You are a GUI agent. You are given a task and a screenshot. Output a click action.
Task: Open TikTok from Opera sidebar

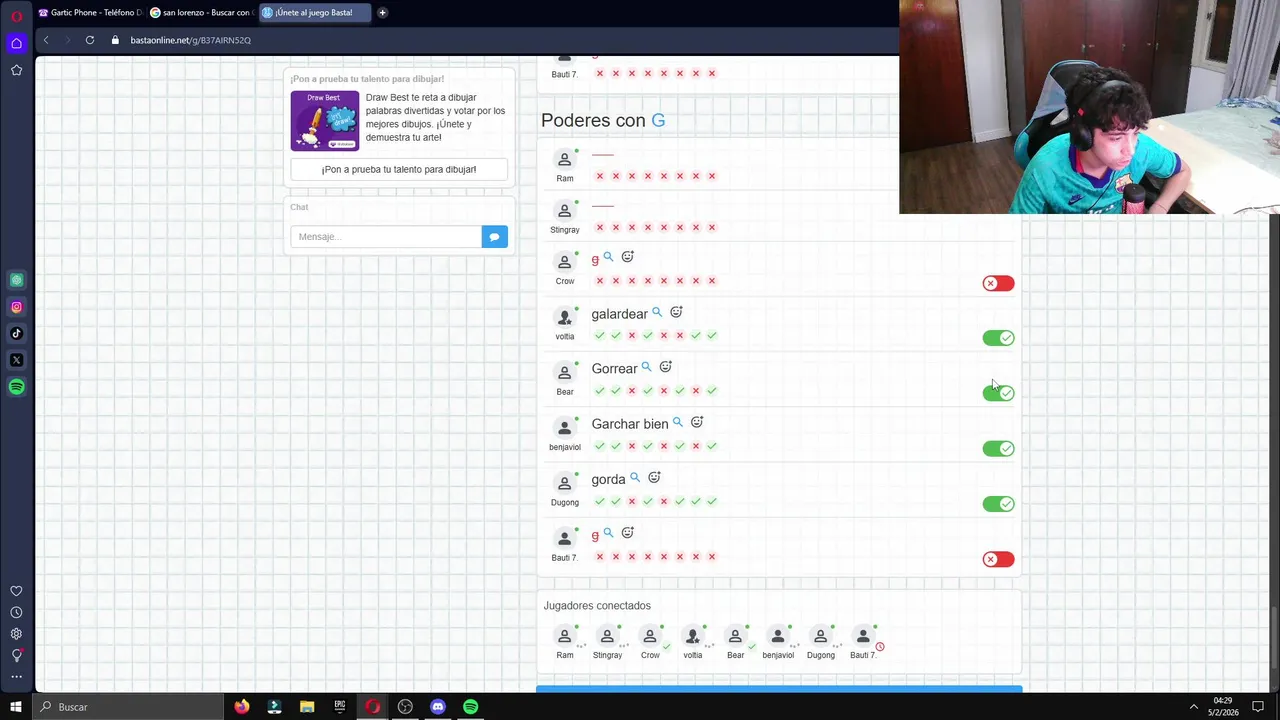tap(16, 333)
